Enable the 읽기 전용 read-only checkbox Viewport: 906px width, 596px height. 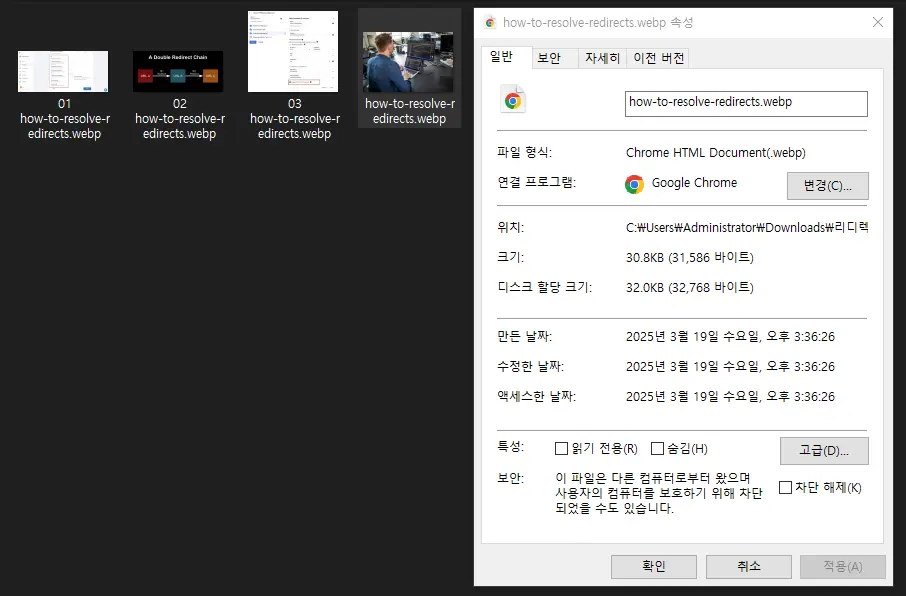point(562,448)
